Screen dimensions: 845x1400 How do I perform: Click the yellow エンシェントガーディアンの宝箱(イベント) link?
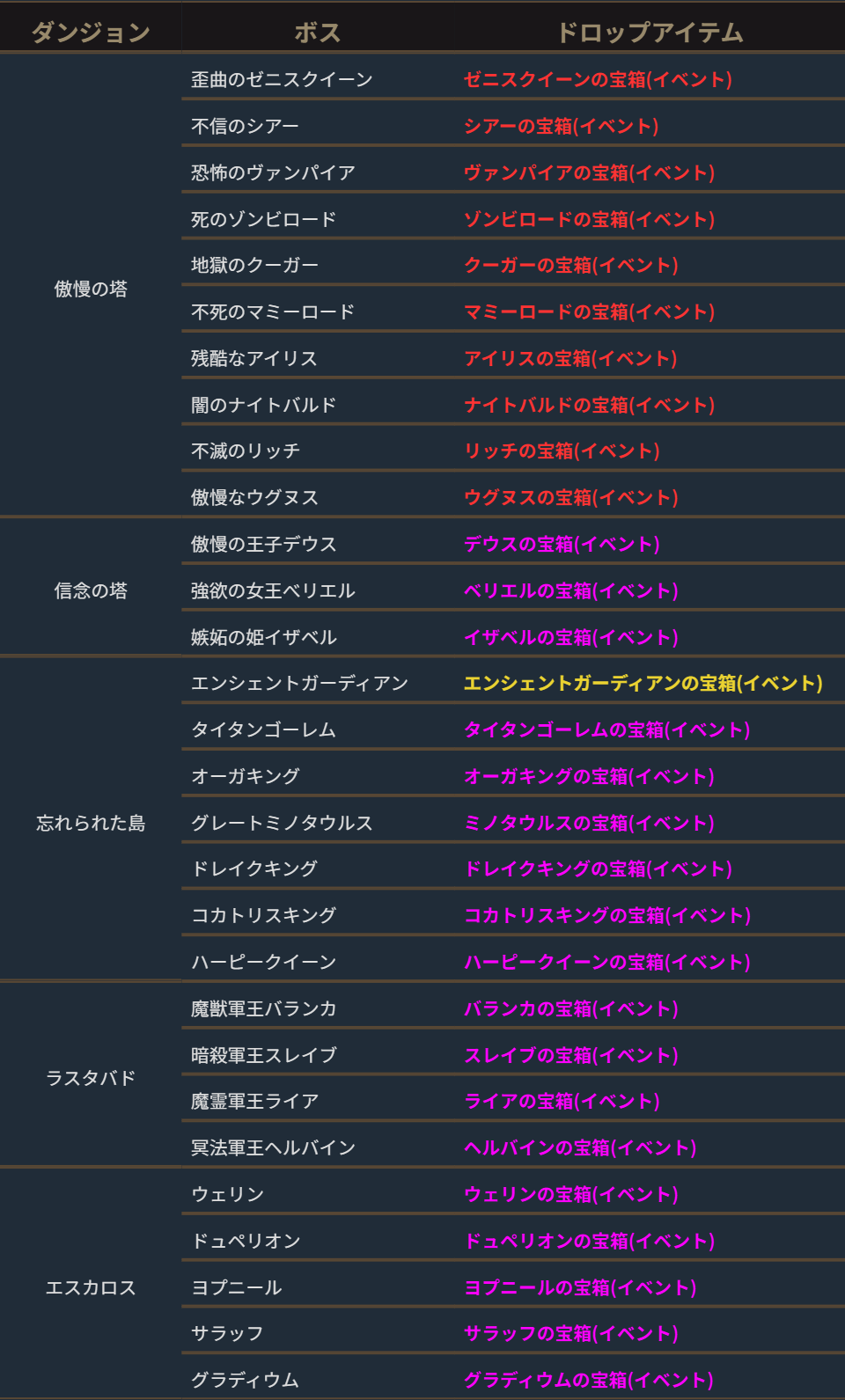(643, 683)
